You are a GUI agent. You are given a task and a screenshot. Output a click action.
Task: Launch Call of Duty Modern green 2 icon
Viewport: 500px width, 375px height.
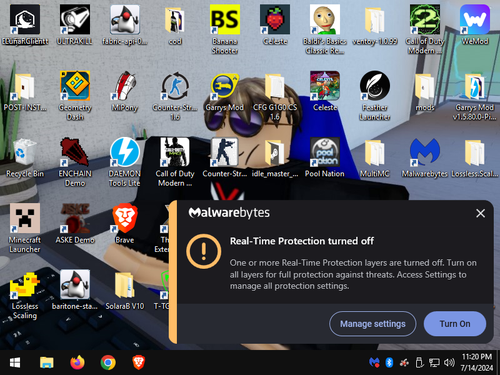tap(425, 29)
